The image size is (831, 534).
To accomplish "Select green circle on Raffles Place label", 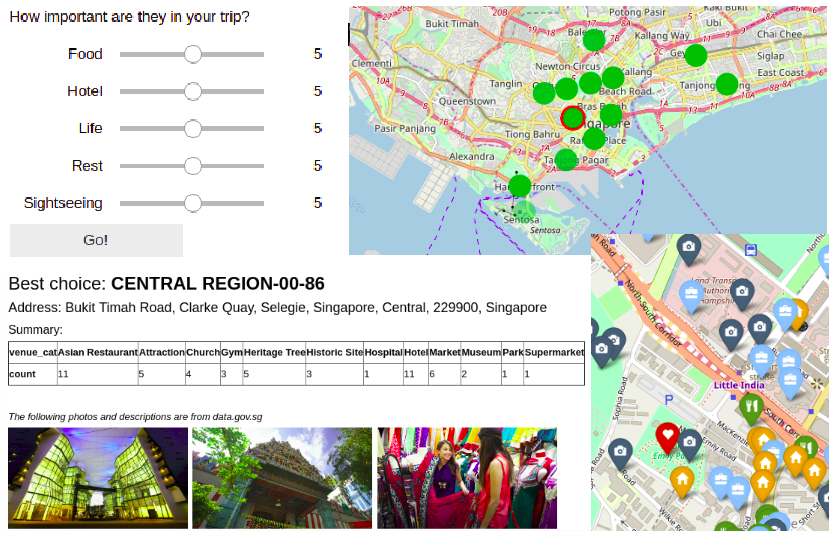I will (594, 139).
